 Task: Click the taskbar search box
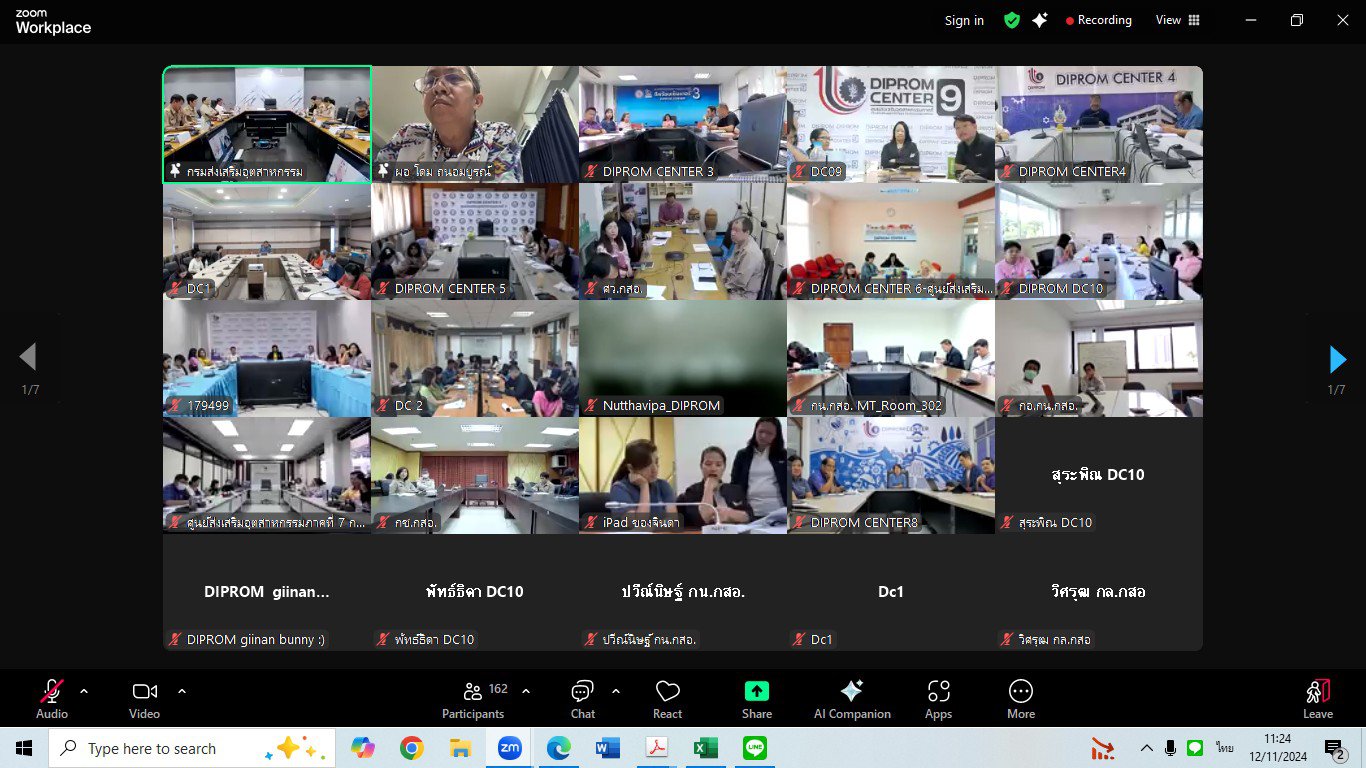pyautogui.click(x=192, y=748)
